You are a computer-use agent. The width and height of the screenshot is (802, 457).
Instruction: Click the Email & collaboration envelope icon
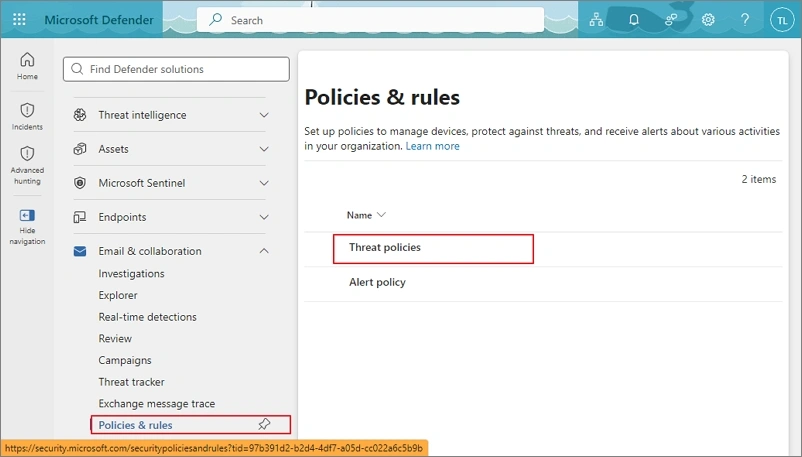80,251
